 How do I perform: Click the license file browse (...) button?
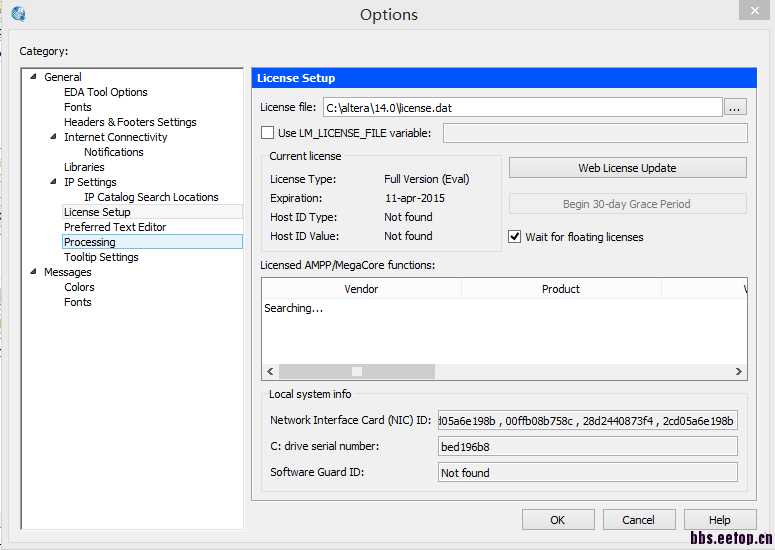[x=735, y=107]
